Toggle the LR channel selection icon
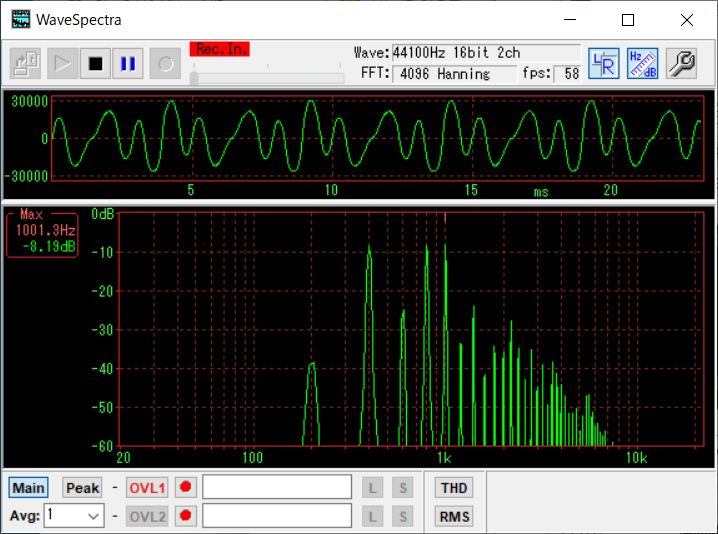This screenshot has width=718, height=534. point(604,63)
